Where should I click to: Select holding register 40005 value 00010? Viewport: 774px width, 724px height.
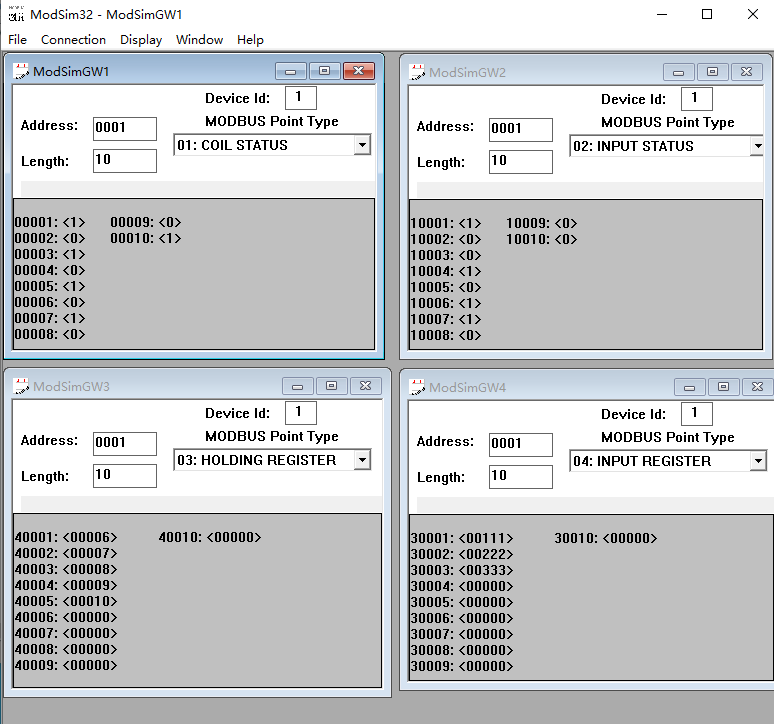tap(90, 601)
